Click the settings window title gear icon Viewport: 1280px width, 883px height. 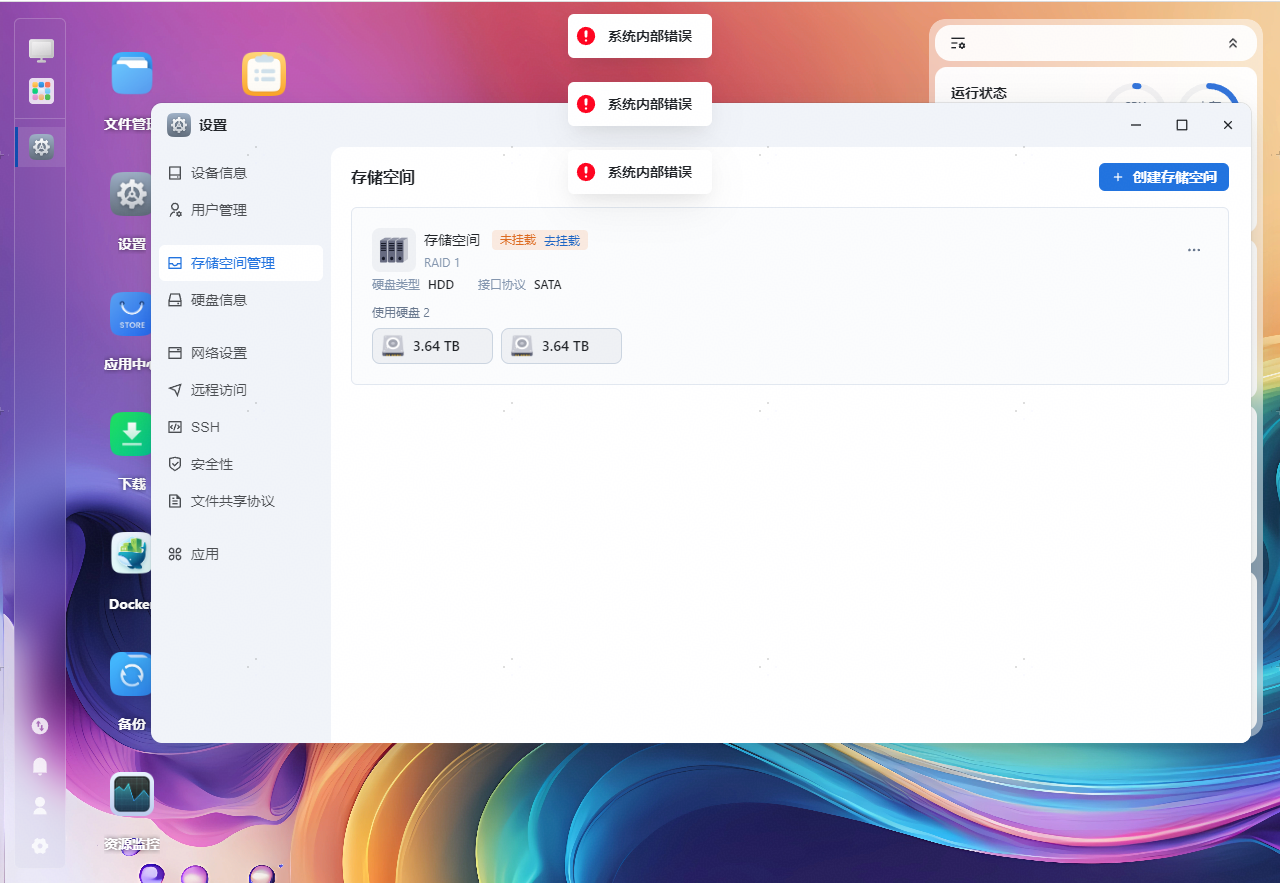(179, 125)
